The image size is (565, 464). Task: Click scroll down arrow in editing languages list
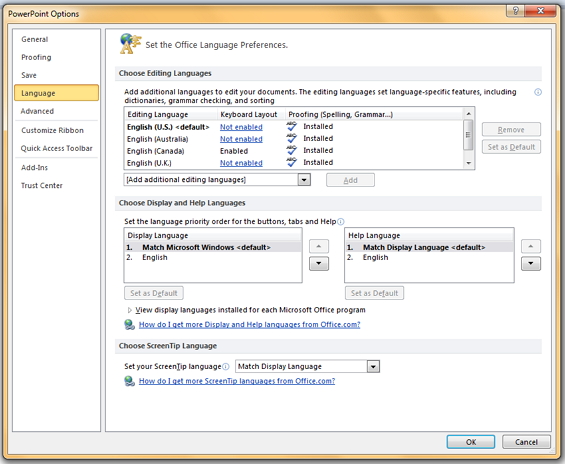[468, 163]
